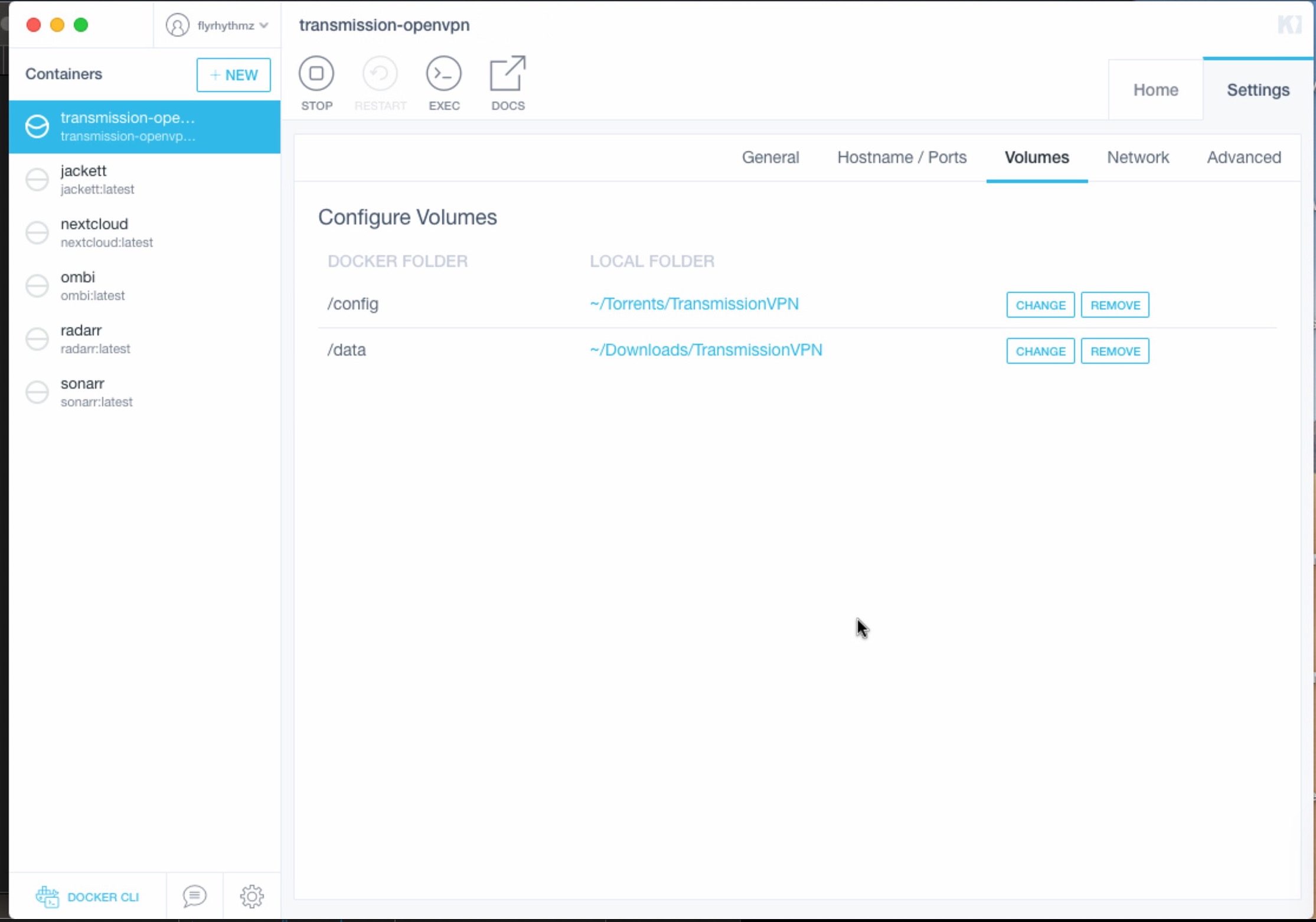The height and width of the screenshot is (922, 1316).
Task: Open the EXEC terminal icon
Action: (443, 74)
